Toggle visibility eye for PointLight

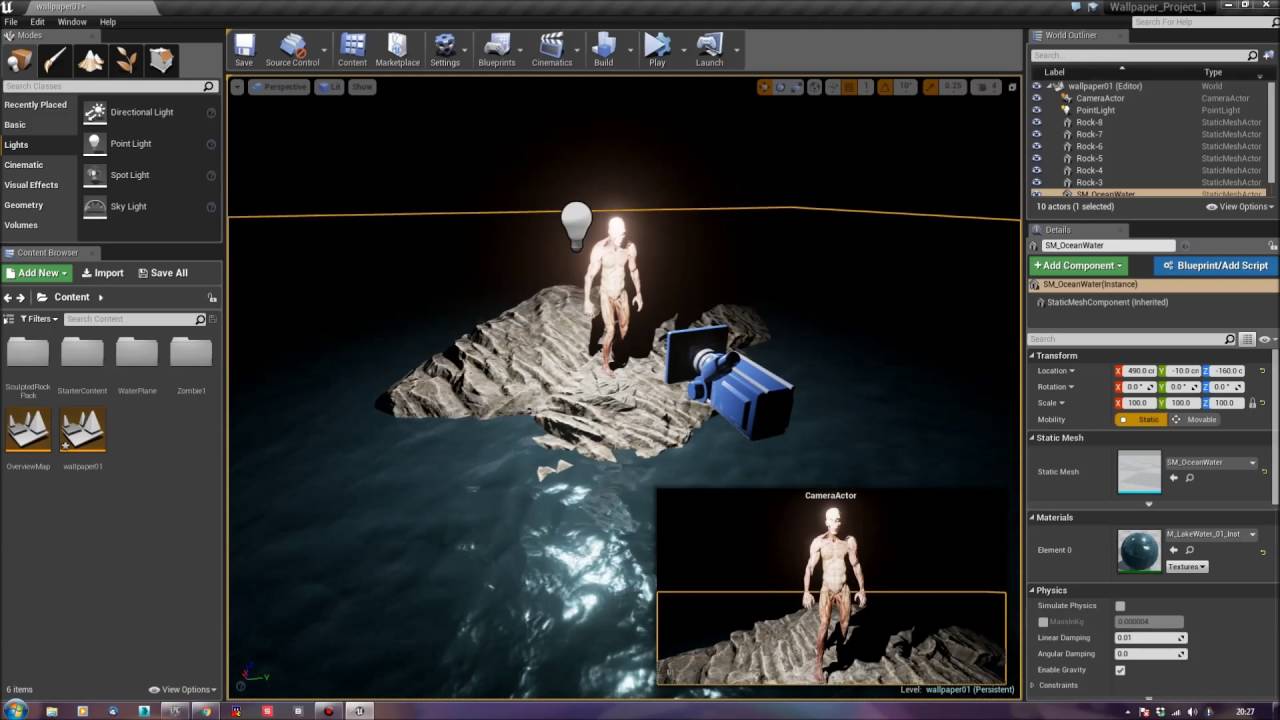1036,110
